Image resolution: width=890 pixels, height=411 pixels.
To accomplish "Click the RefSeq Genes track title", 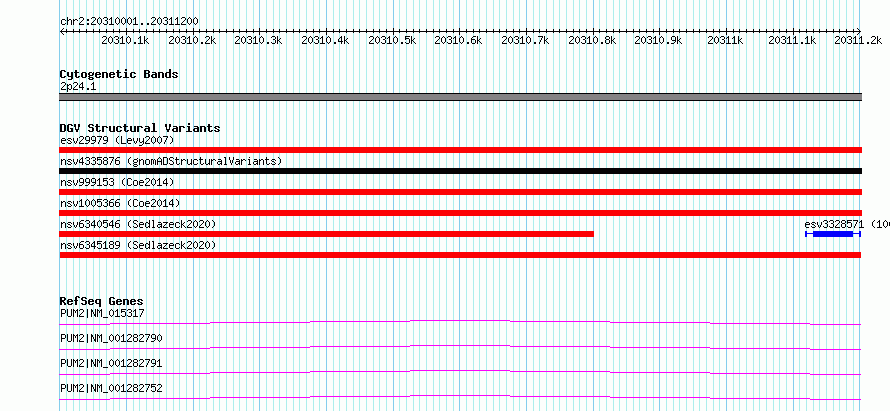I will [x=102, y=301].
